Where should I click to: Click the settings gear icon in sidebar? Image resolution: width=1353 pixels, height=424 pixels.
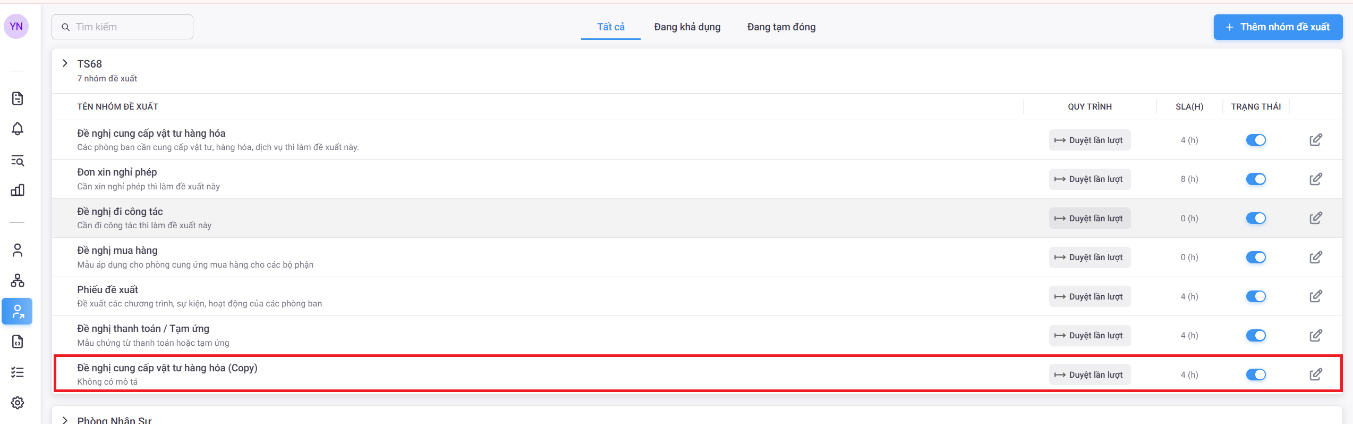click(x=17, y=403)
